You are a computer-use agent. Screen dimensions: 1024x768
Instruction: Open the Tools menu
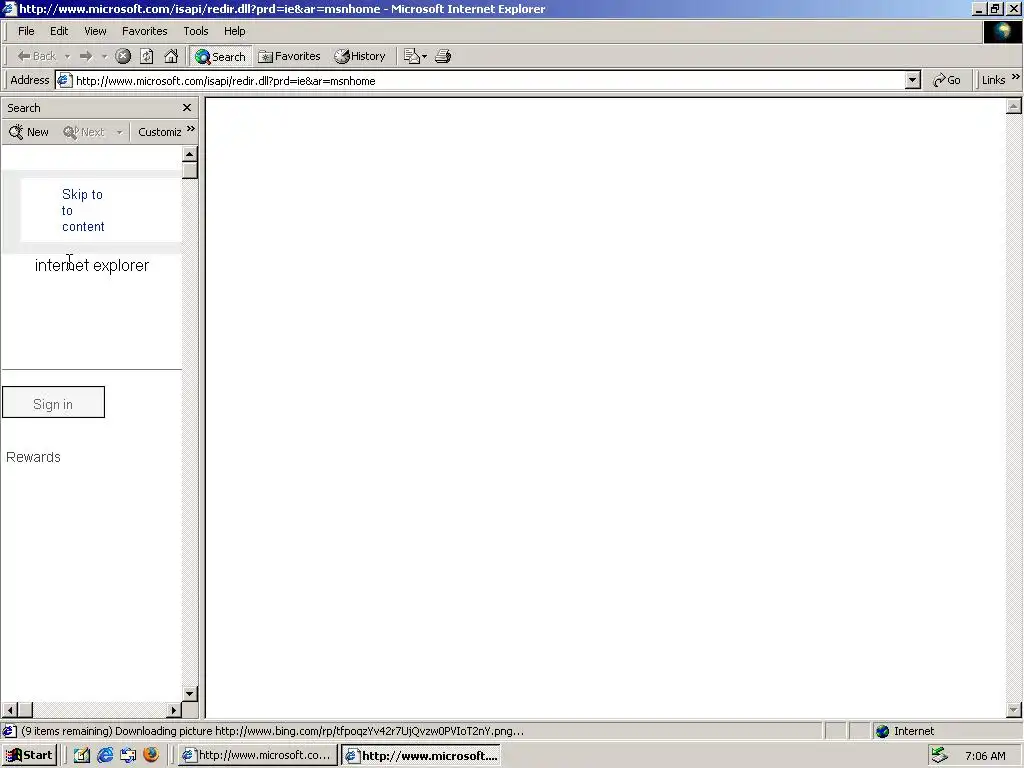point(195,31)
